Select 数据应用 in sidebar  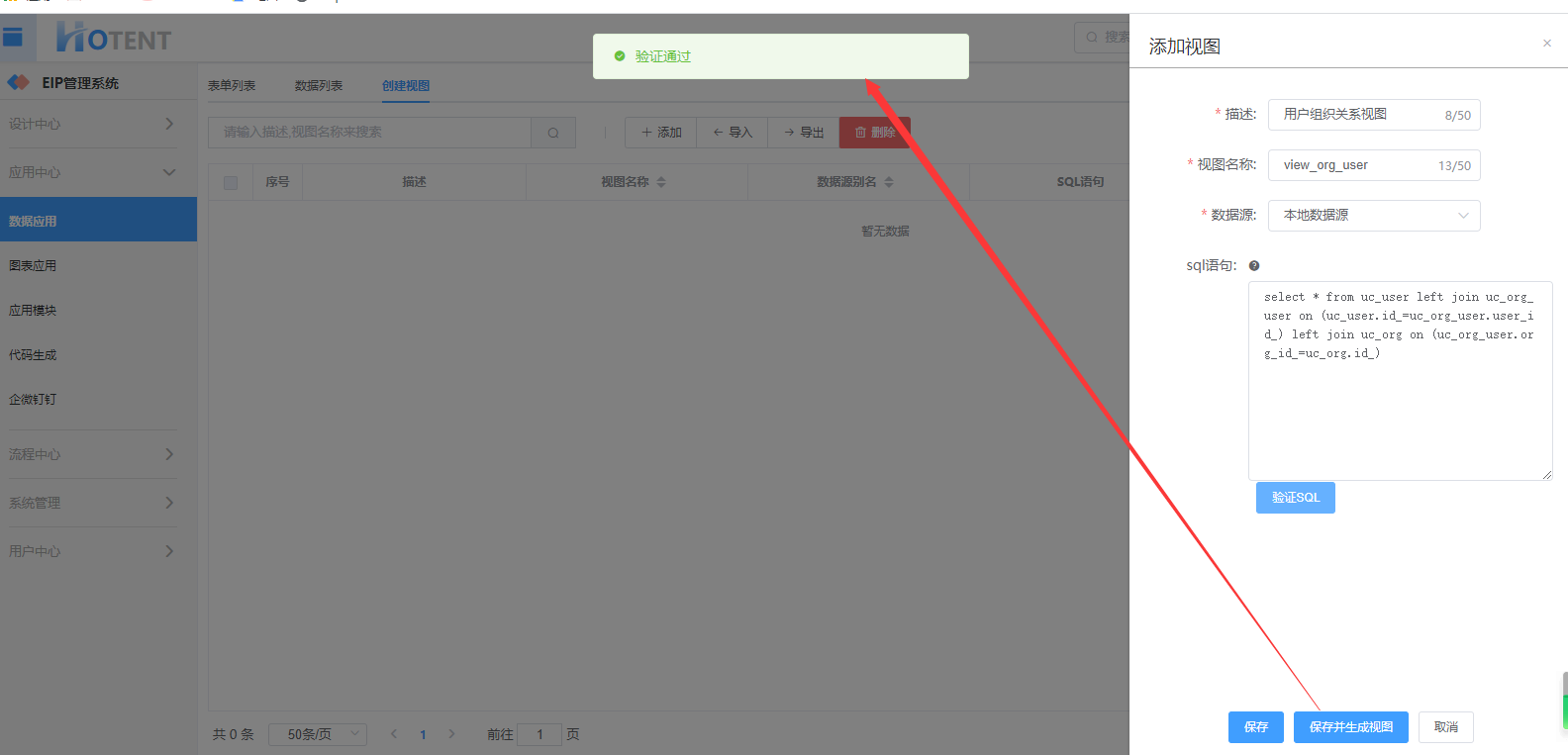[99, 220]
